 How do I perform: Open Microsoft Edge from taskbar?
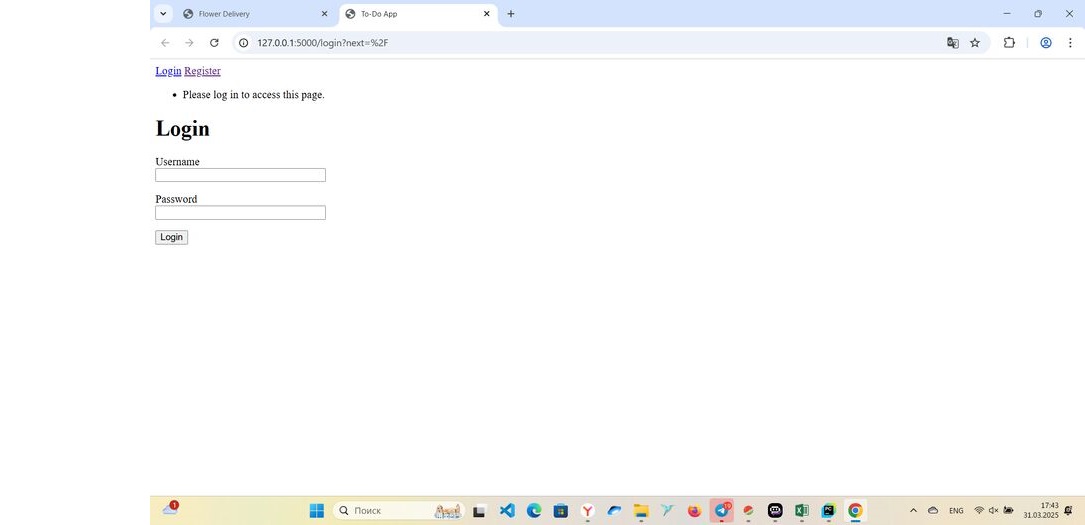pyautogui.click(x=534, y=510)
